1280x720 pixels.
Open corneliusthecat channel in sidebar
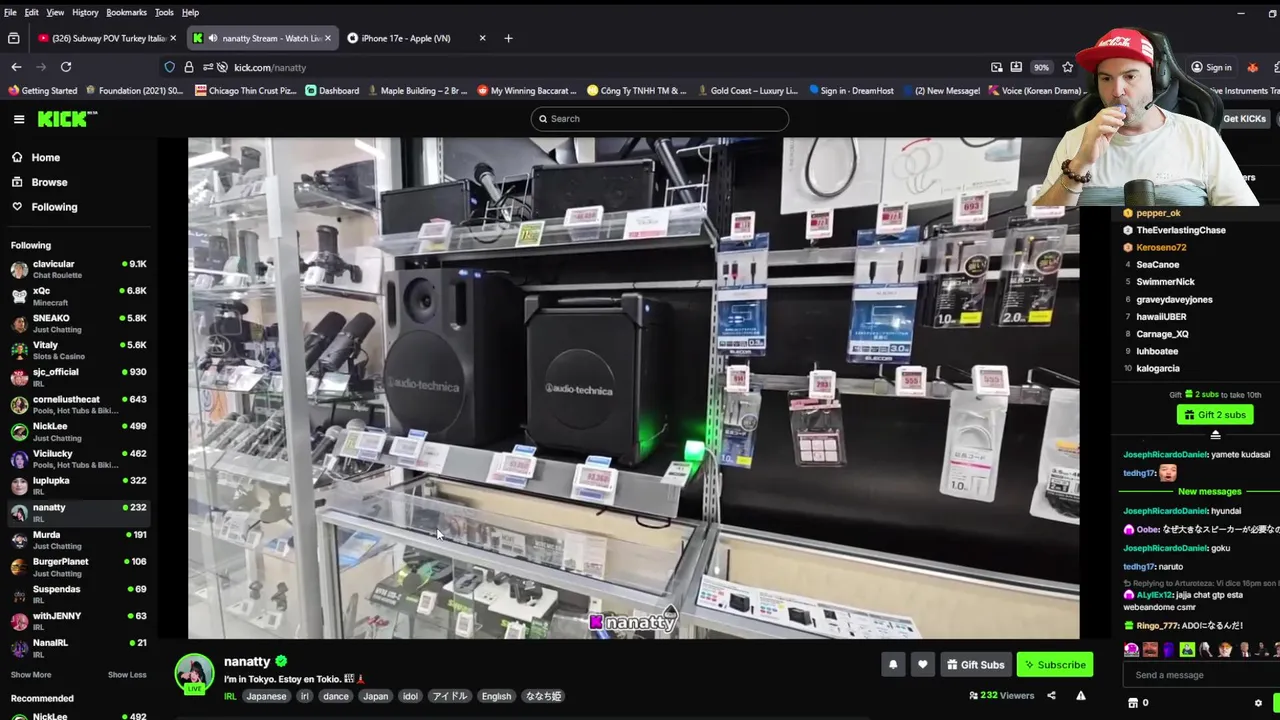(78, 404)
